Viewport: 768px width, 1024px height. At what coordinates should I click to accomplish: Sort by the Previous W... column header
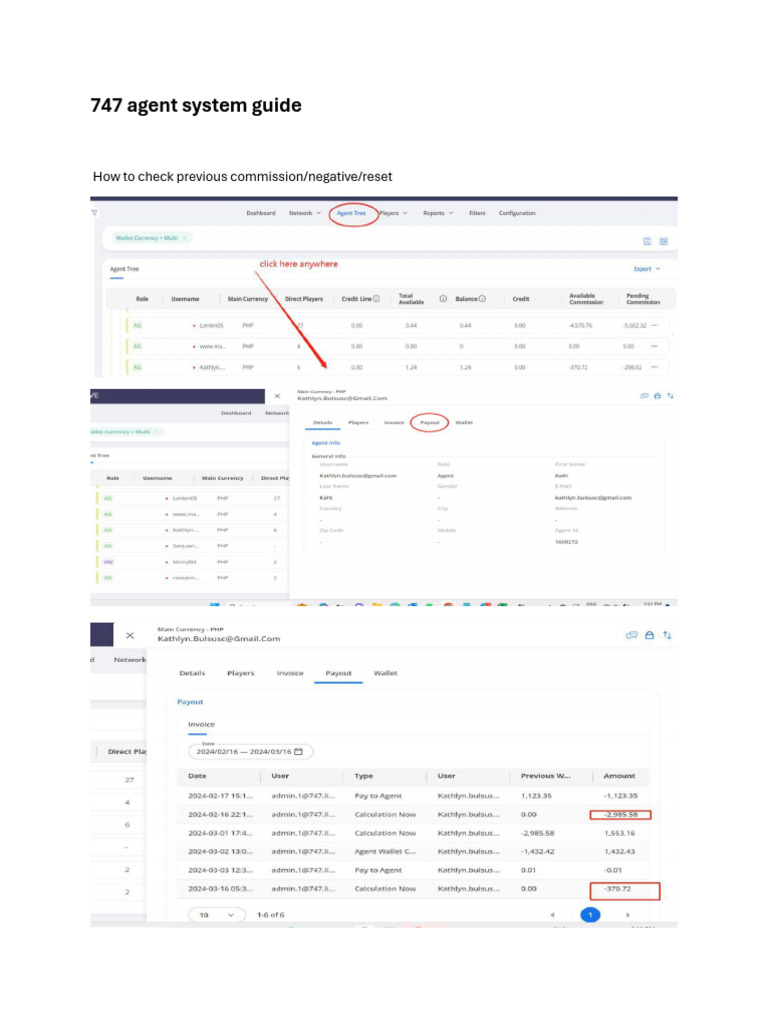click(x=545, y=776)
